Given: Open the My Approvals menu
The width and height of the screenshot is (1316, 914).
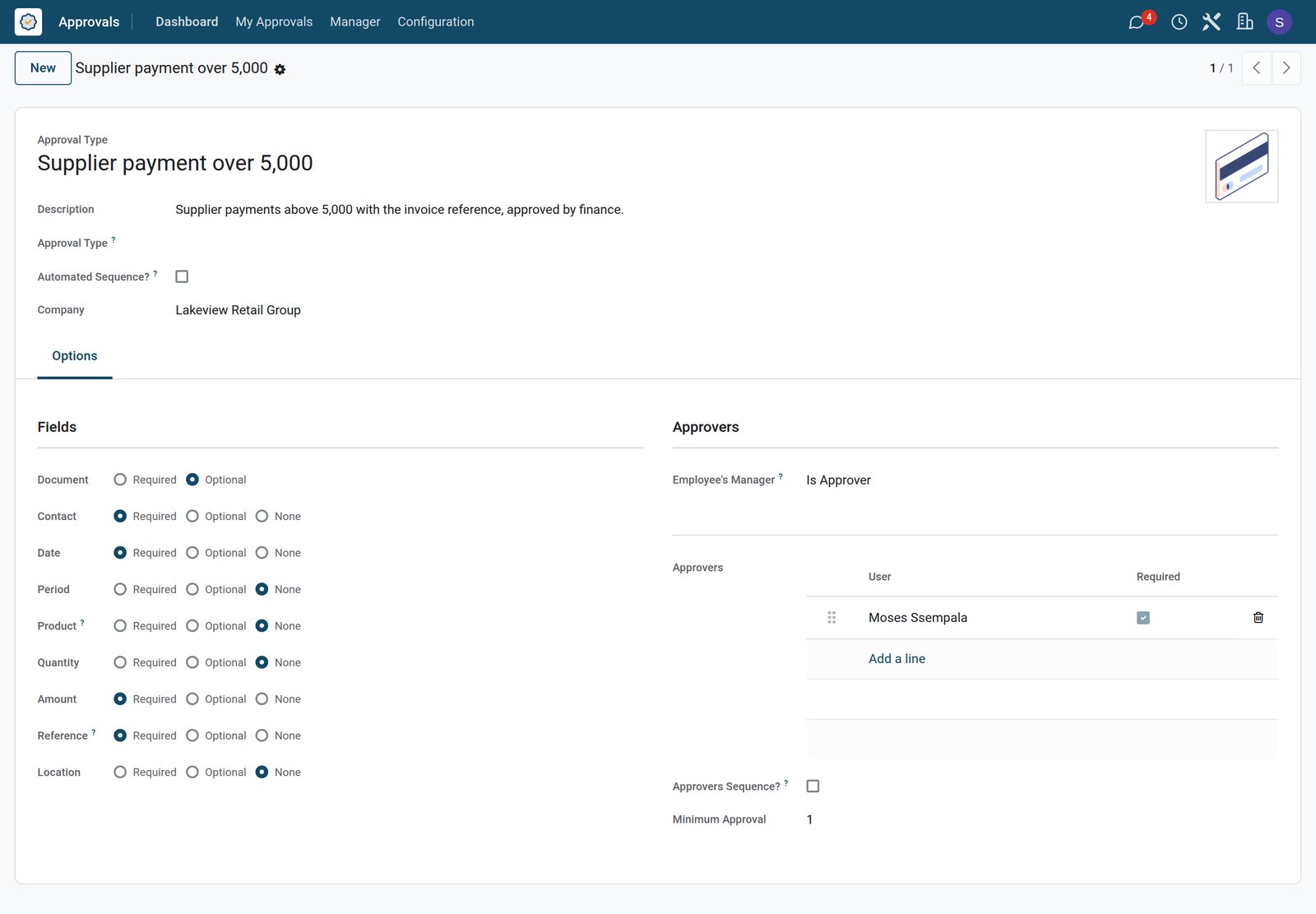Looking at the screenshot, I should [x=274, y=22].
